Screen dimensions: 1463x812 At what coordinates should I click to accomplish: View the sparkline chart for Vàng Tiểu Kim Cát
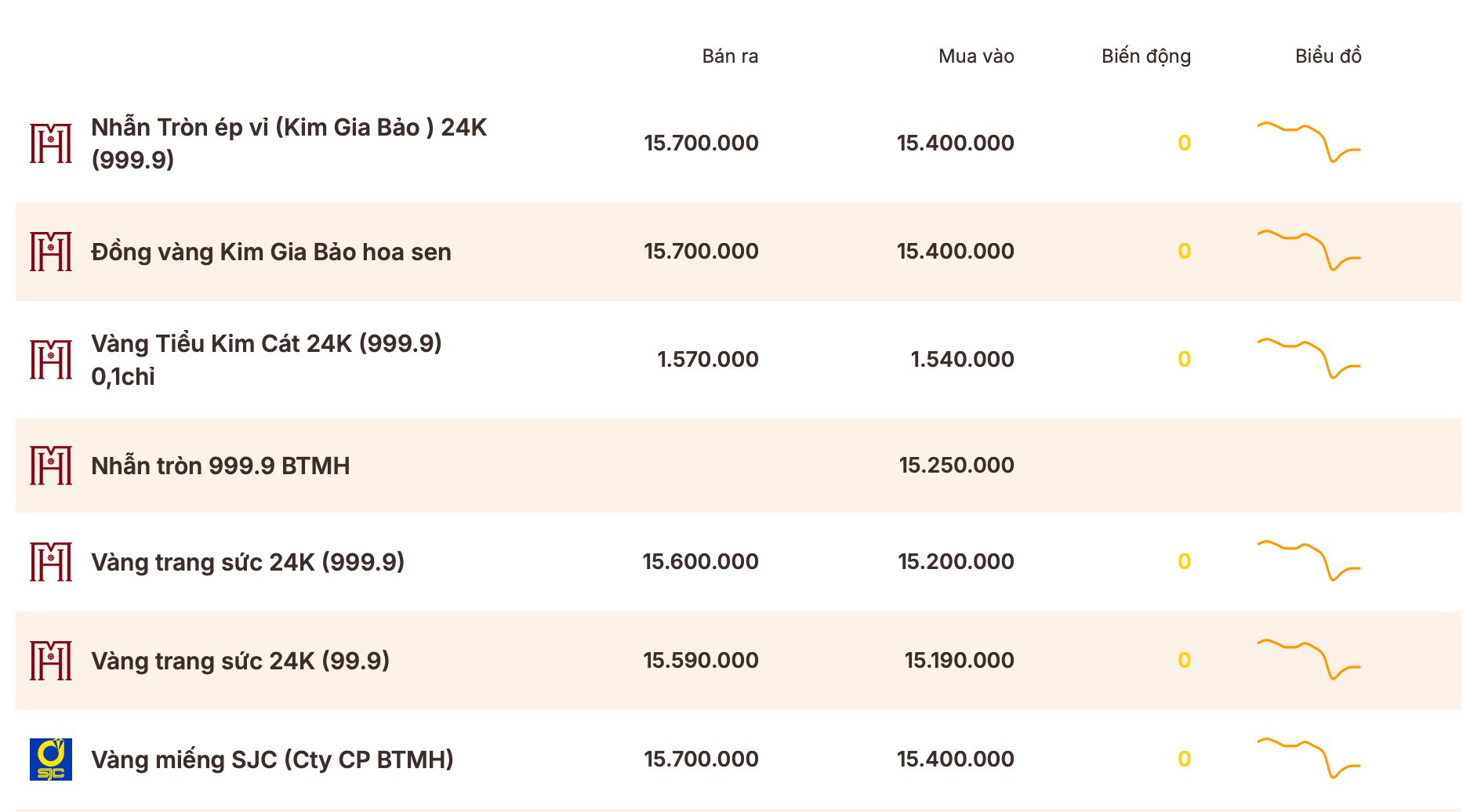point(1309,358)
